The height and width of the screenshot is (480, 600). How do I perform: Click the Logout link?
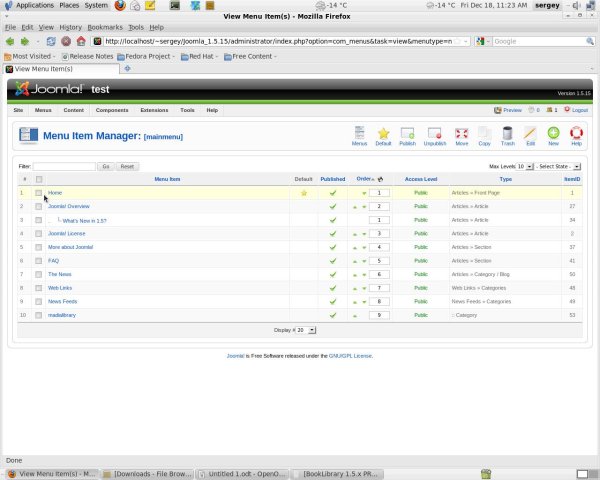pyautogui.click(x=576, y=110)
